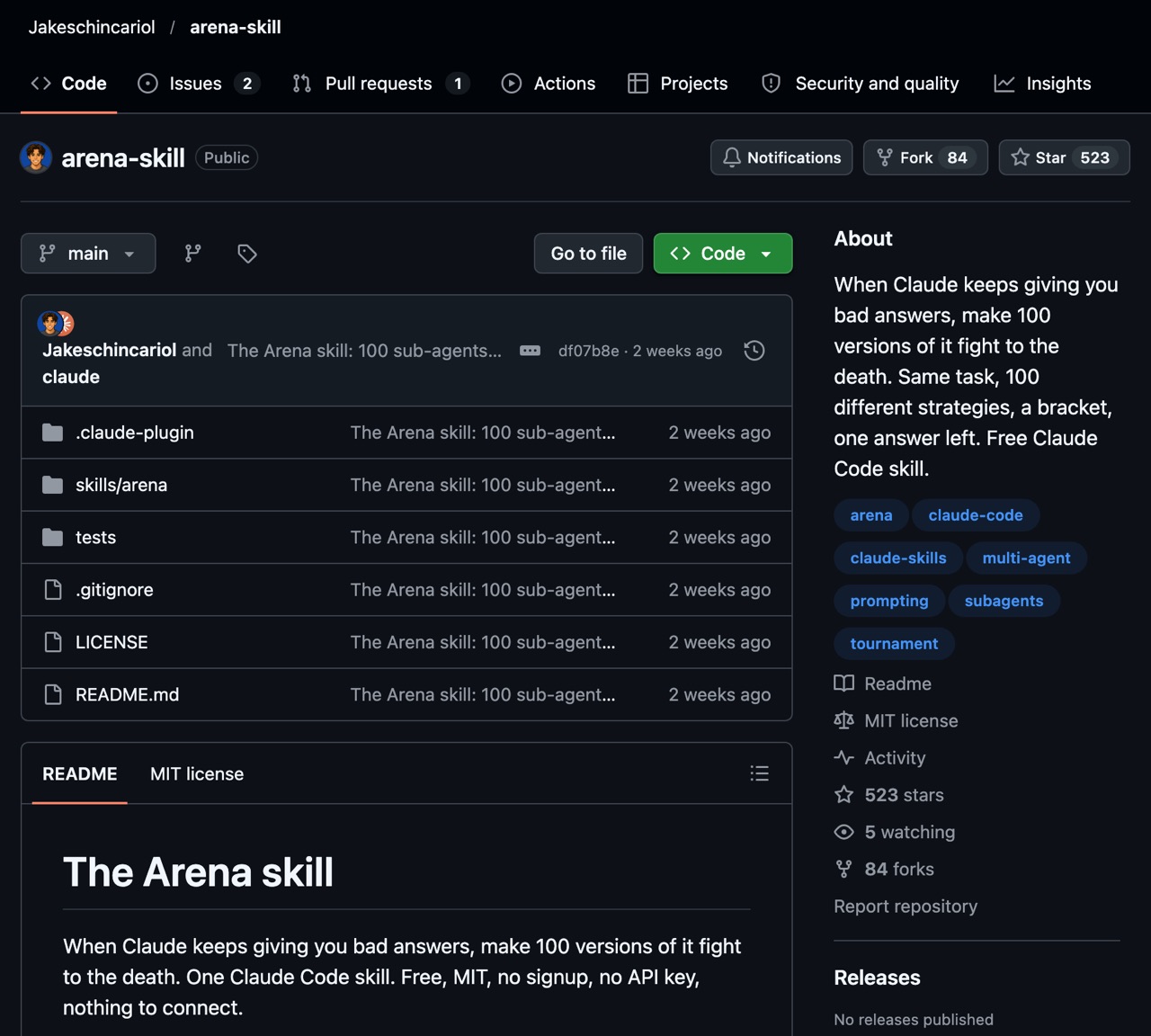This screenshot has height=1036, width=1151.
Task: View repository Activity link
Action: (x=880, y=758)
